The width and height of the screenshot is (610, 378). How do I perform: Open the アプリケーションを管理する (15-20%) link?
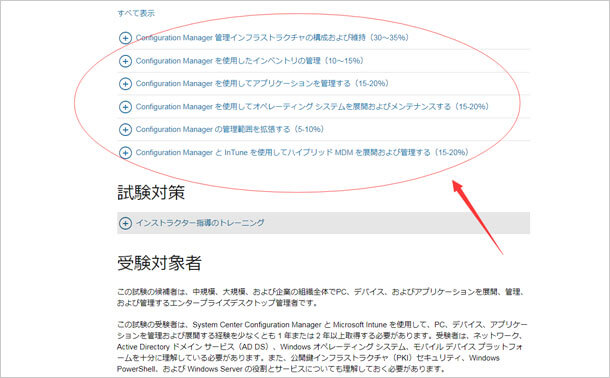coord(262,83)
